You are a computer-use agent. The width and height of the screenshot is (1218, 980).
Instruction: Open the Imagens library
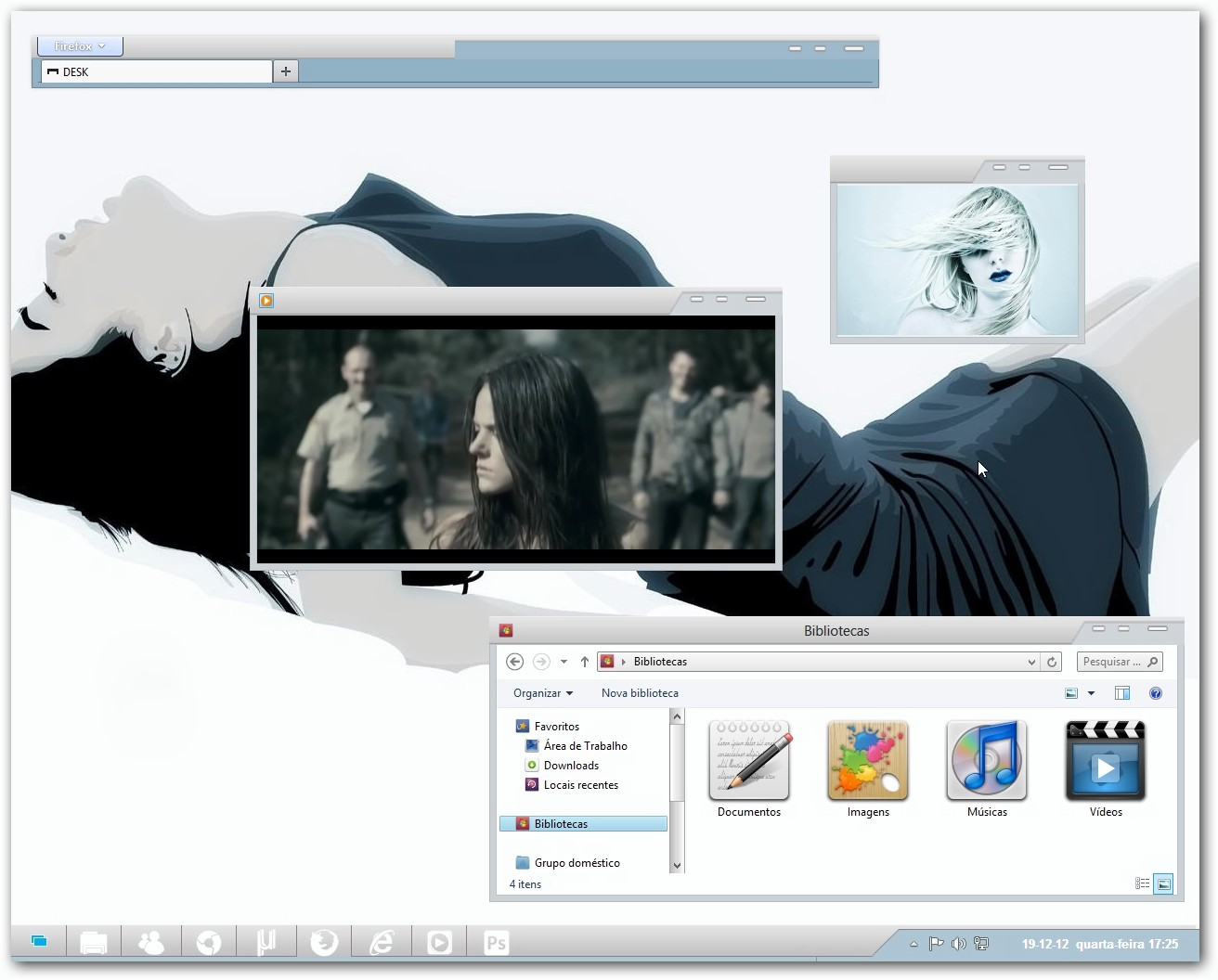(x=868, y=769)
